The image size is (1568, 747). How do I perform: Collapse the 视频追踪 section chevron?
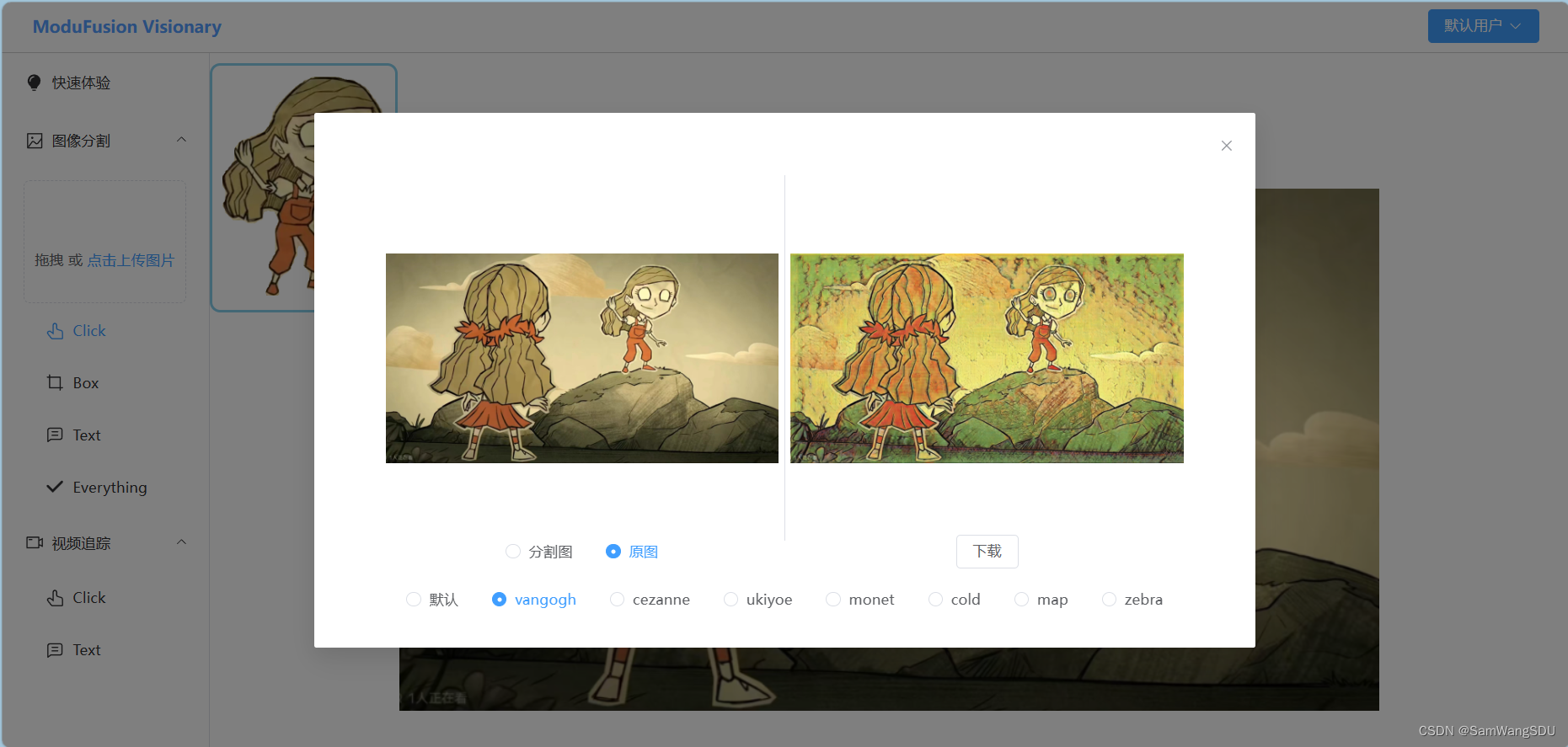(x=181, y=542)
